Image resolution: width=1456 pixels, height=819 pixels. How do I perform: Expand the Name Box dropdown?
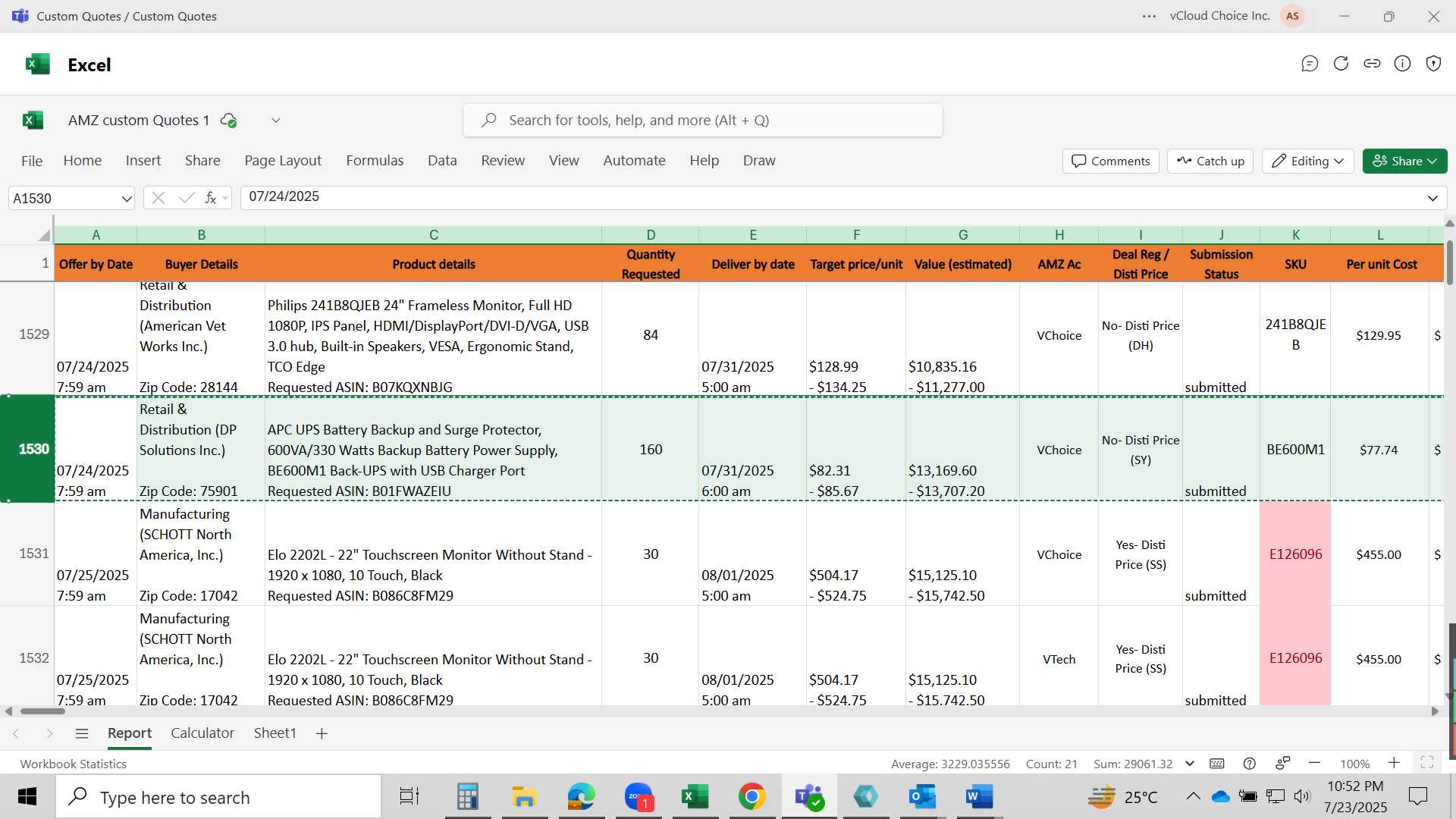(126, 199)
